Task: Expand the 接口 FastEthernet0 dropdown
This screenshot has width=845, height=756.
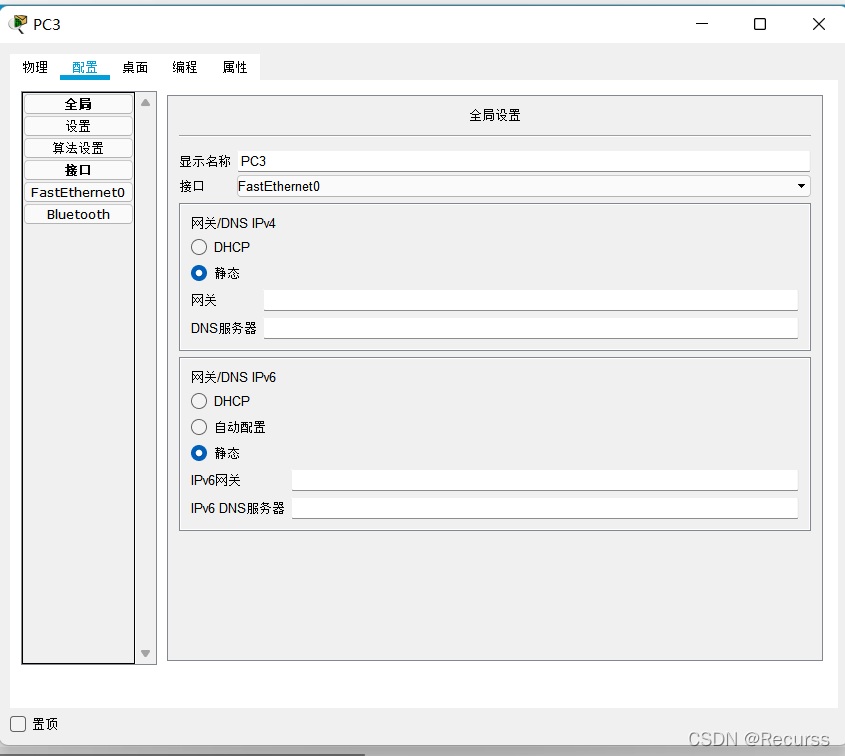Action: point(523,186)
